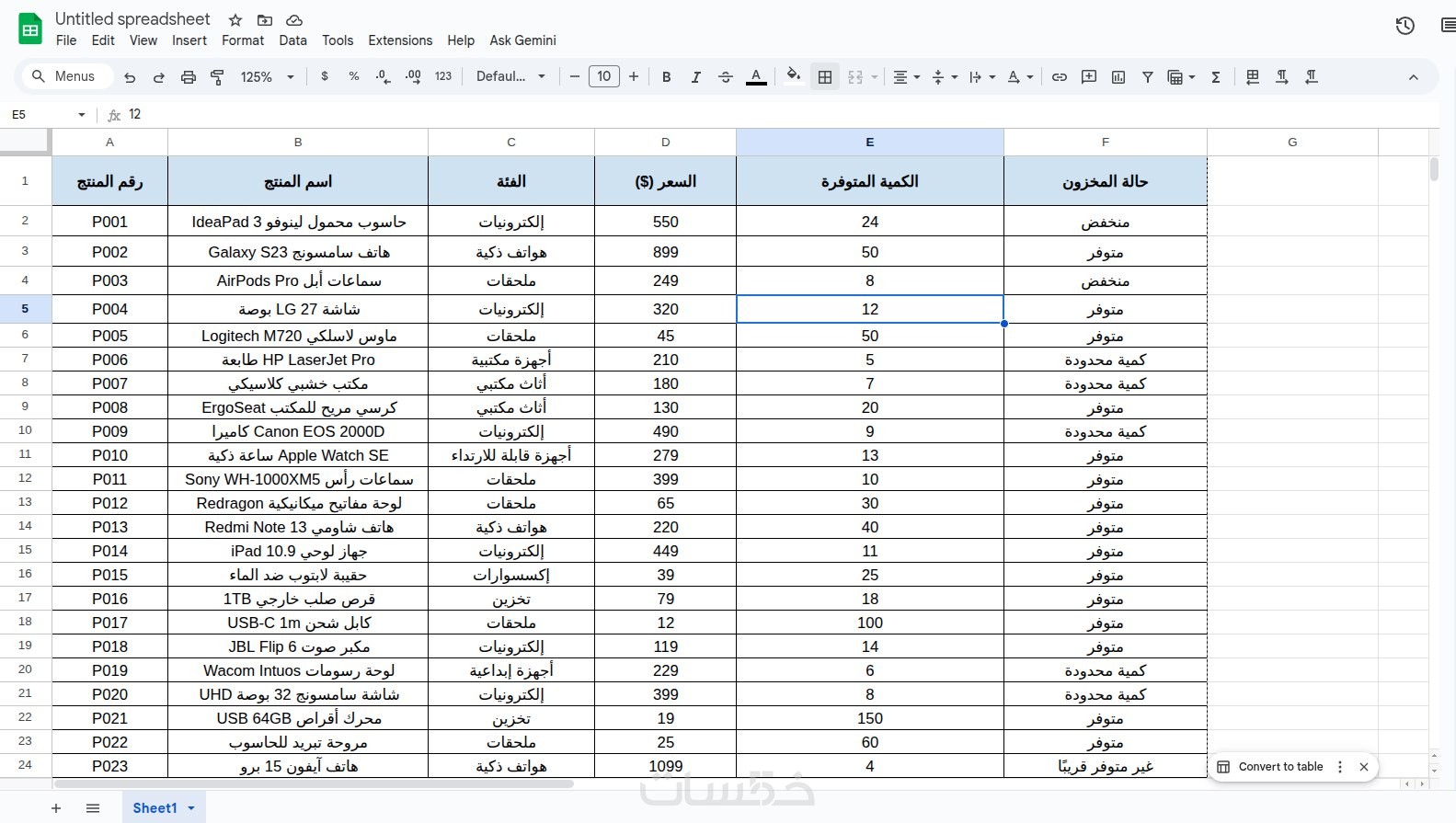Click Ask Gemini
This screenshot has height=823, width=1456.
tap(522, 40)
